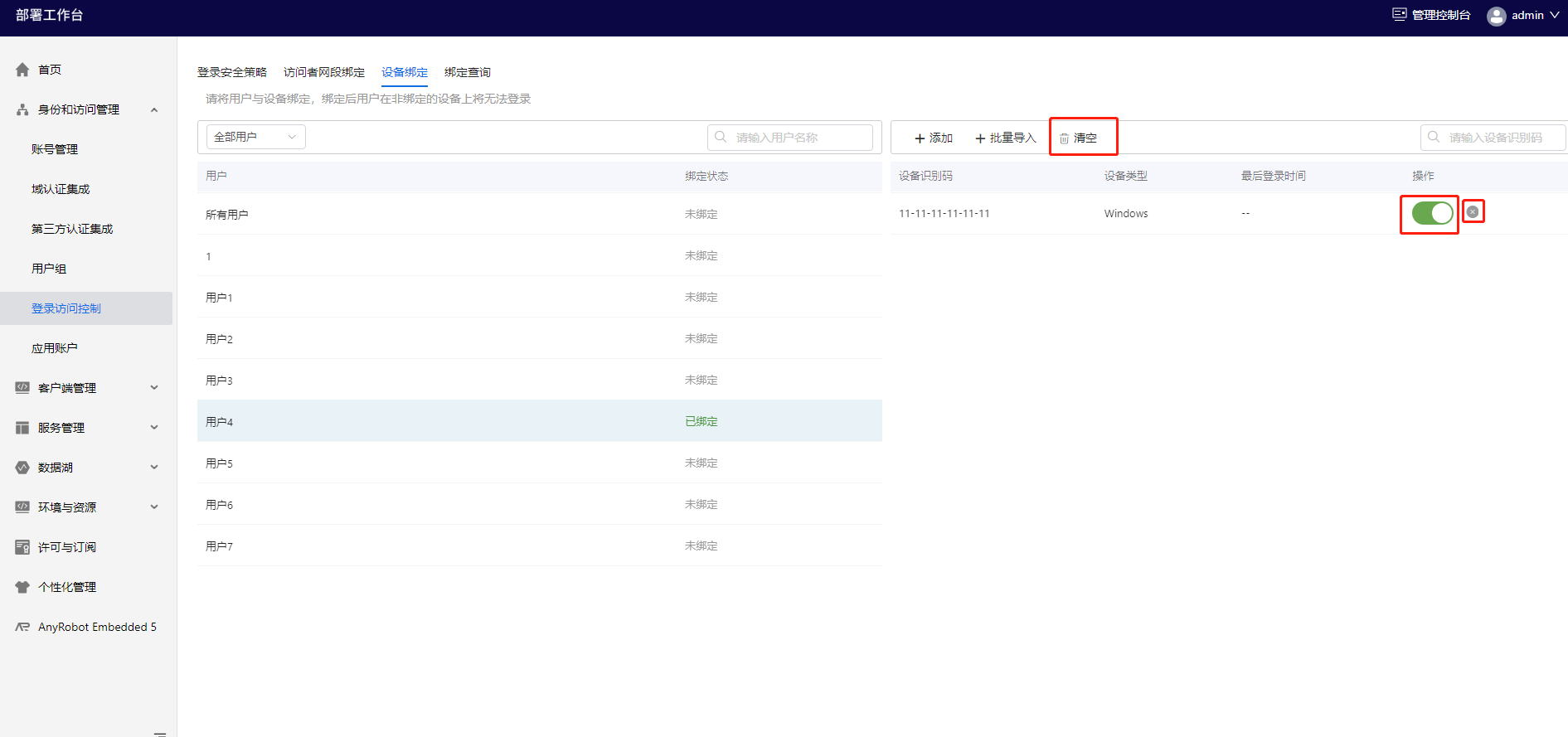Open 账号管理 in sidebar
The width and height of the screenshot is (1568, 737).
click(55, 149)
